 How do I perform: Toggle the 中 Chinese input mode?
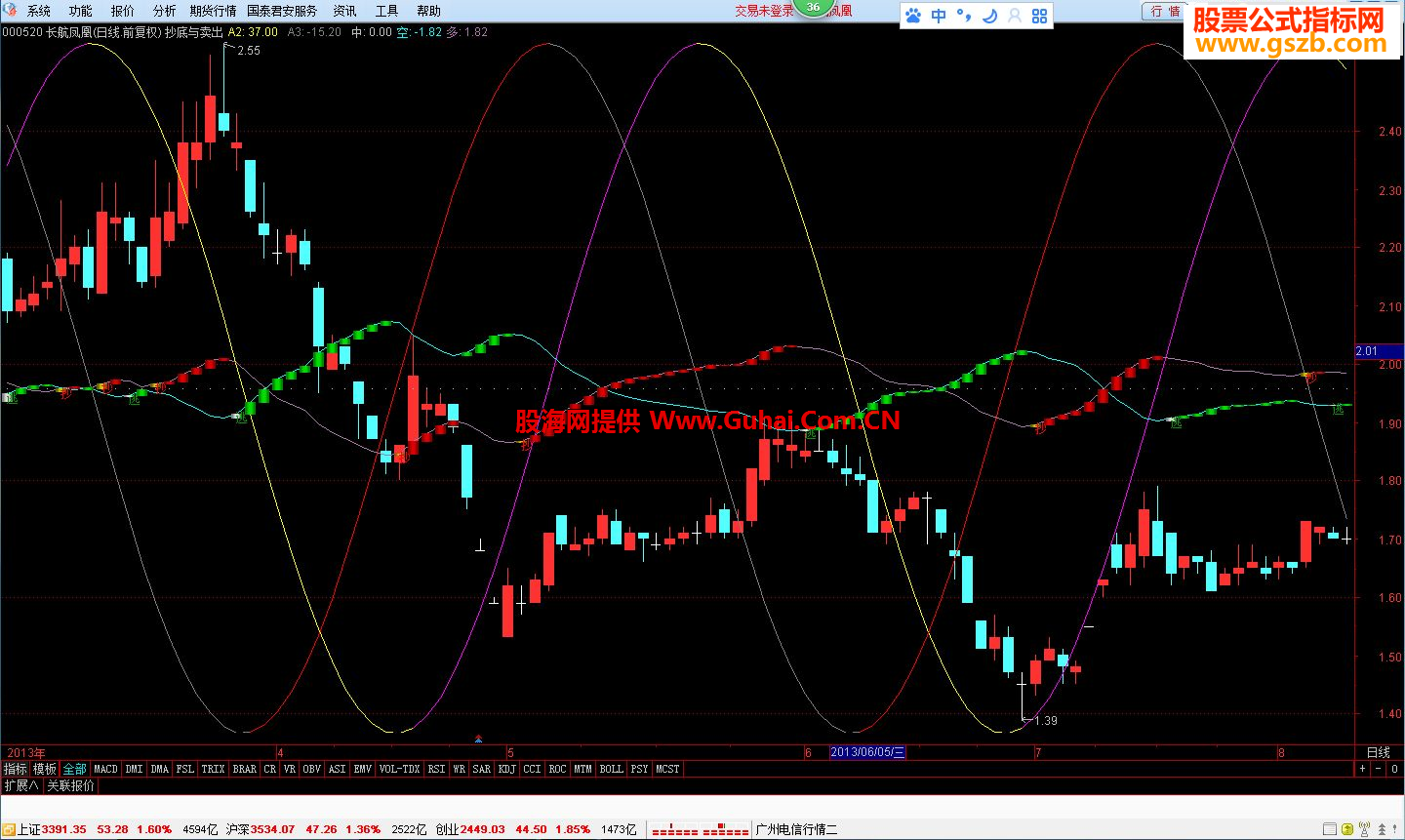tap(939, 16)
